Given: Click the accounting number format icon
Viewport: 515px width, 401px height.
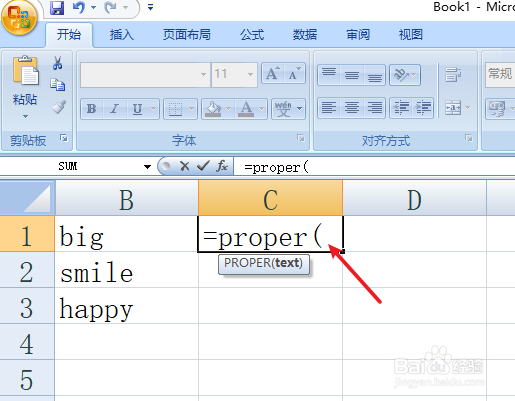Looking at the screenshot, I should 497,109.
